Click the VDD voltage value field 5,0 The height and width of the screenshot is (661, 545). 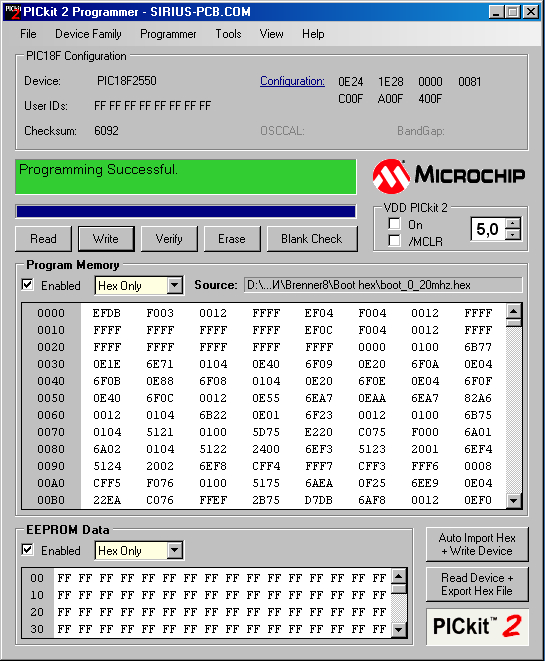pyautogui.click(x=488, y=229)
